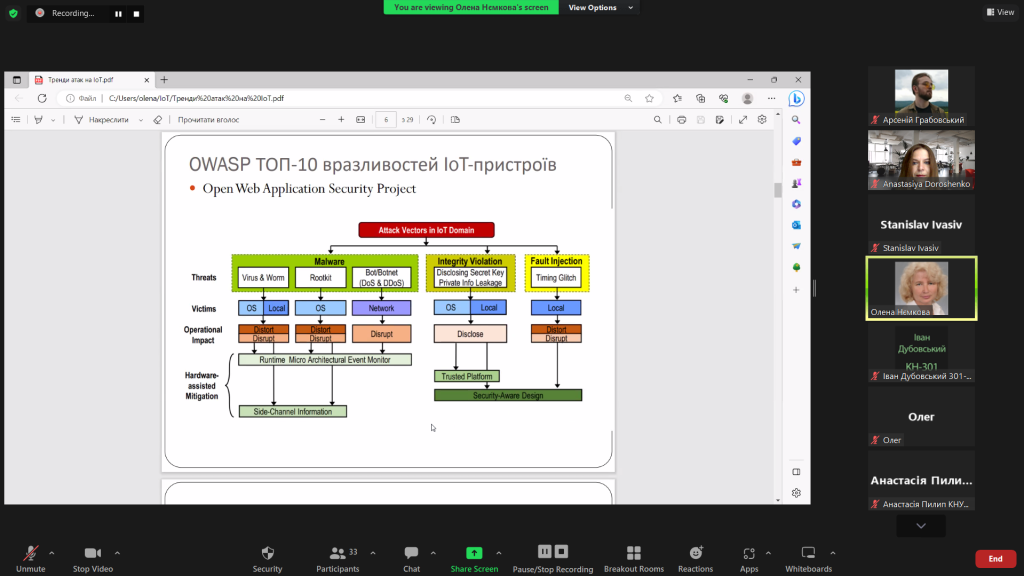This screenshot has height=576, width=1024.
Task: Pause the Zoom recording indicator
Action: (x=118, y=14)
